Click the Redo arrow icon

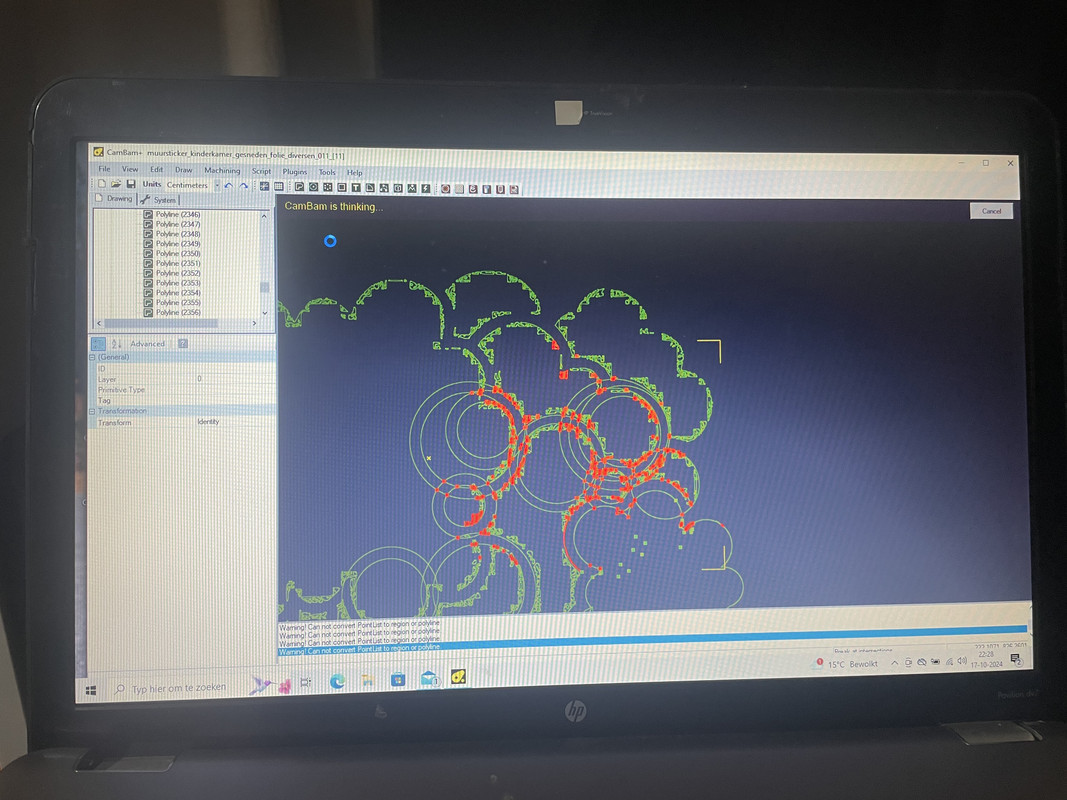pyautogui.click(x=243, y=185)
